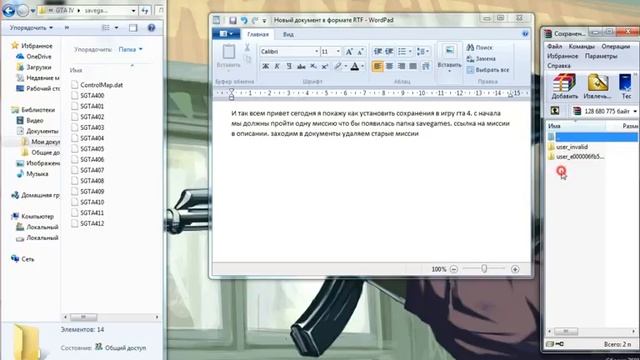Click the text highlight color marker icon
Image resolution: width=640 pixels, height=360 pixels.
[338, 66]
